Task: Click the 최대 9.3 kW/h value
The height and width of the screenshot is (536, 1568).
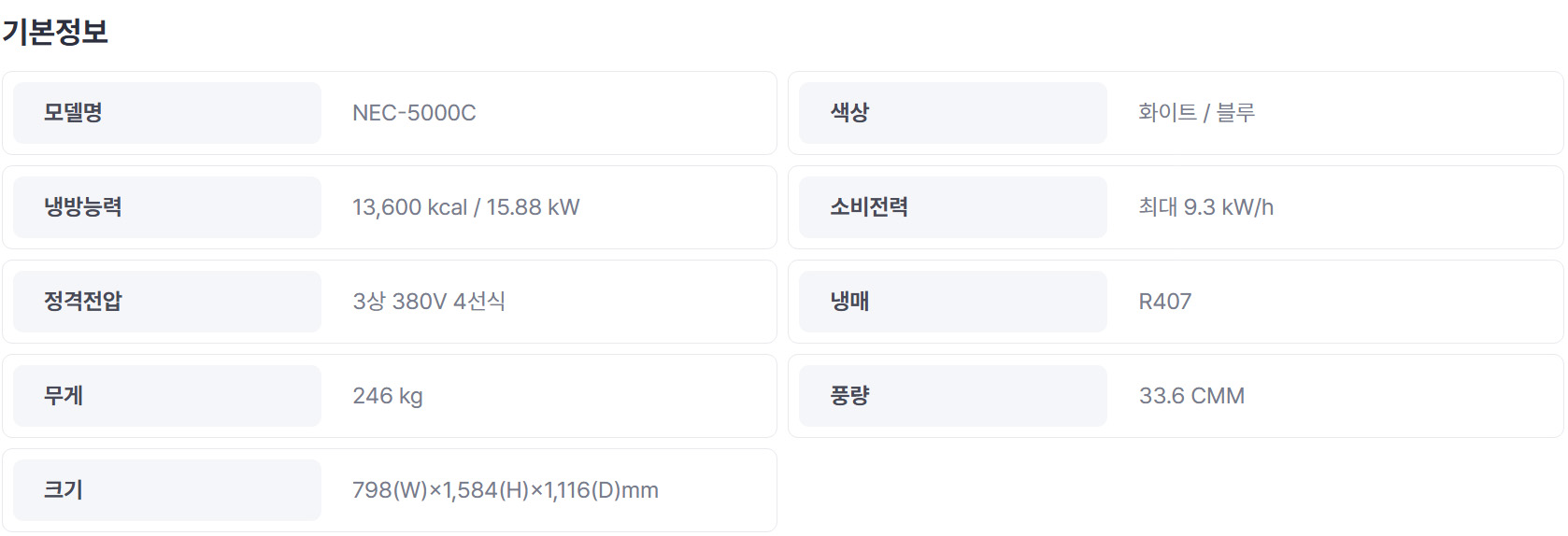Action: [x=1205, y=207]
